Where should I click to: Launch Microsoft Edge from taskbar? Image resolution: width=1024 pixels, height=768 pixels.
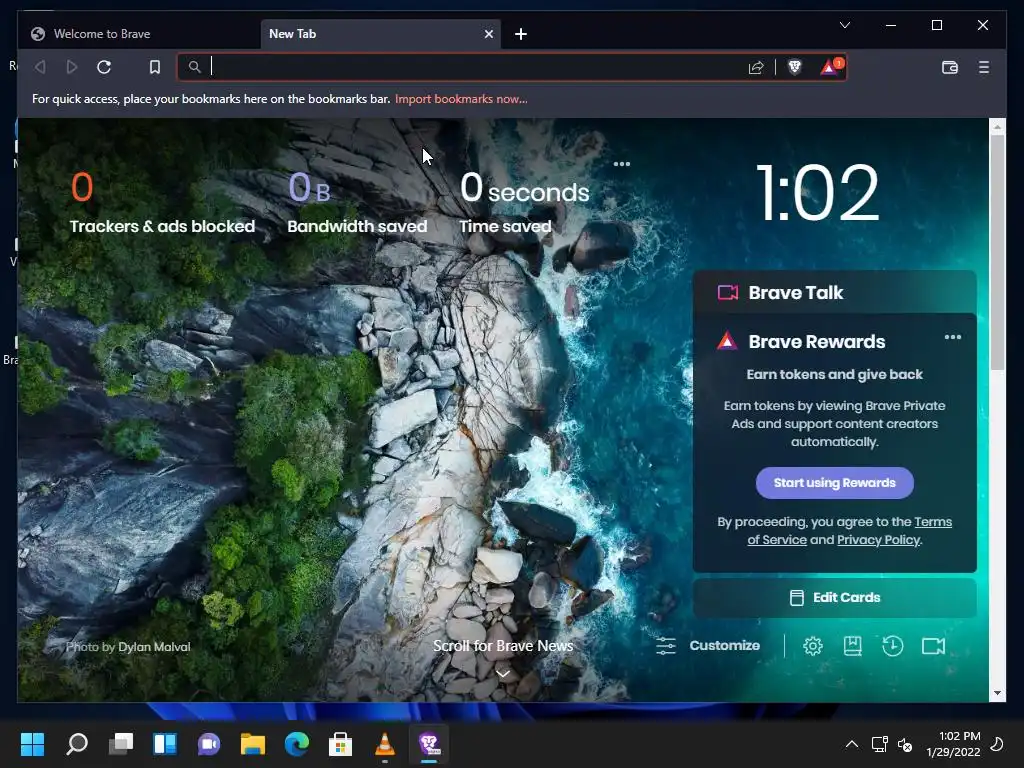[x=296, y=744]
